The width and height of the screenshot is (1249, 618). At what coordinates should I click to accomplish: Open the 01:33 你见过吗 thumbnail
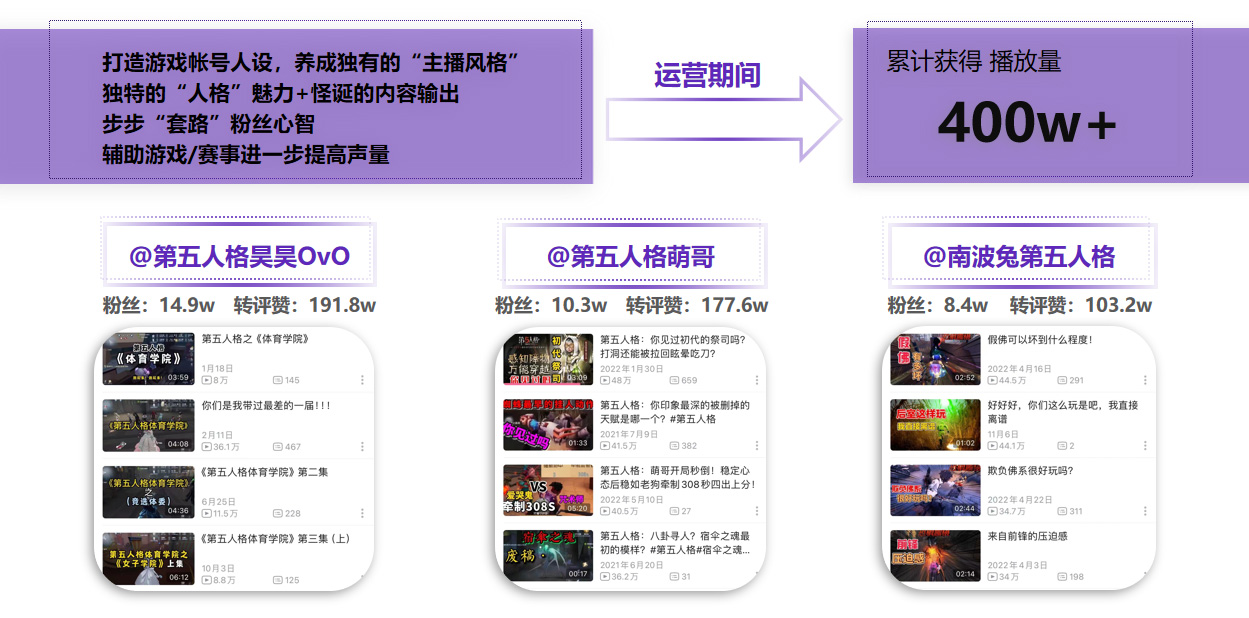click(548, 425)
